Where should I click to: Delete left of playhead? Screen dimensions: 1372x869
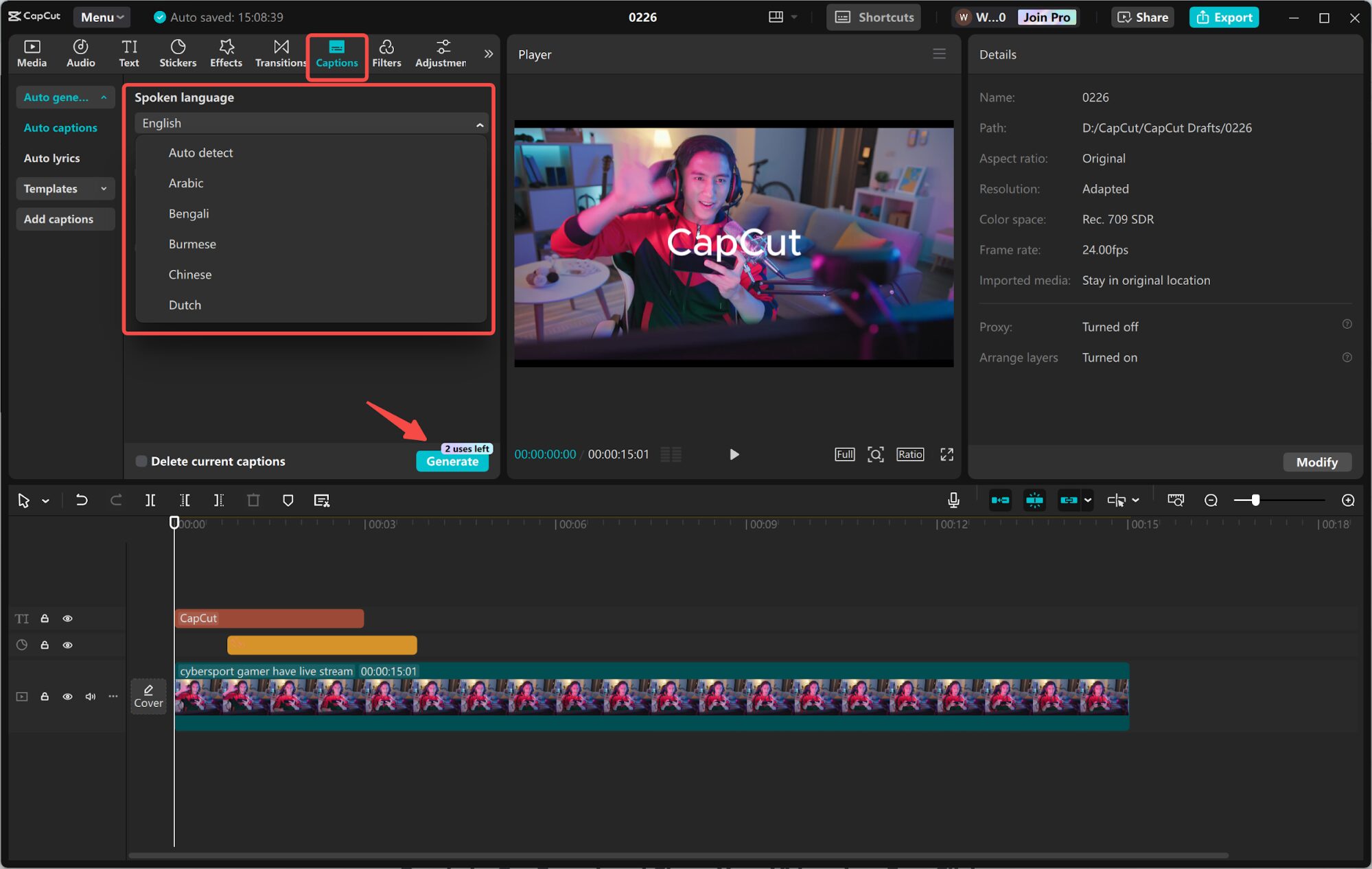[x=185, y=500]
